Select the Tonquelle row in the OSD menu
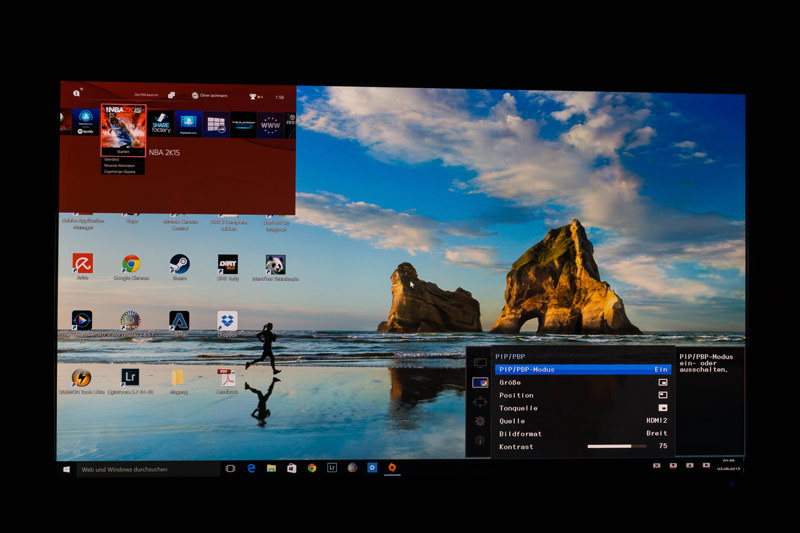The width and height of the screenshot is (800, 533). pos(583,408)
